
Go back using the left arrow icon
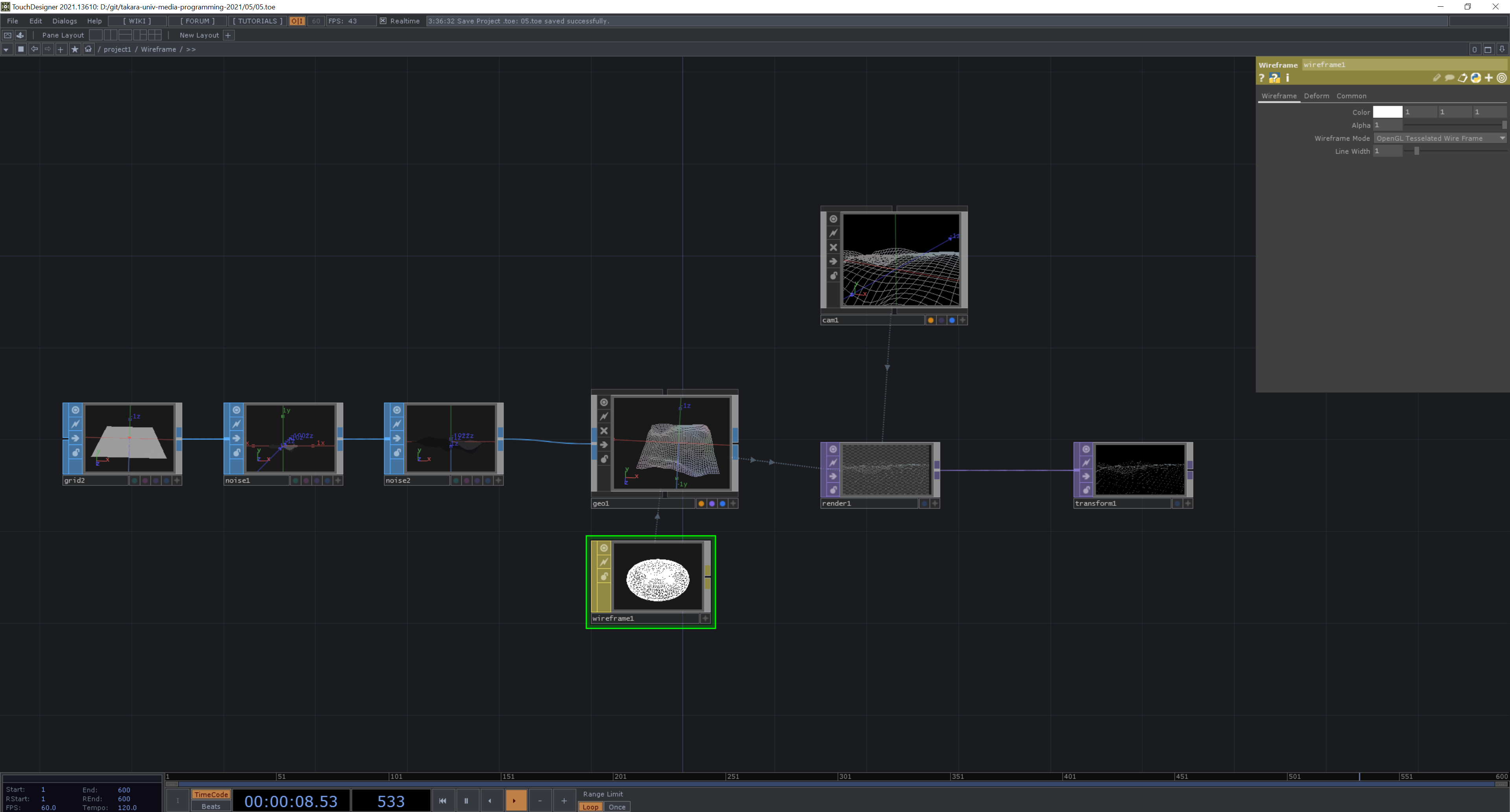coord(34,49)
